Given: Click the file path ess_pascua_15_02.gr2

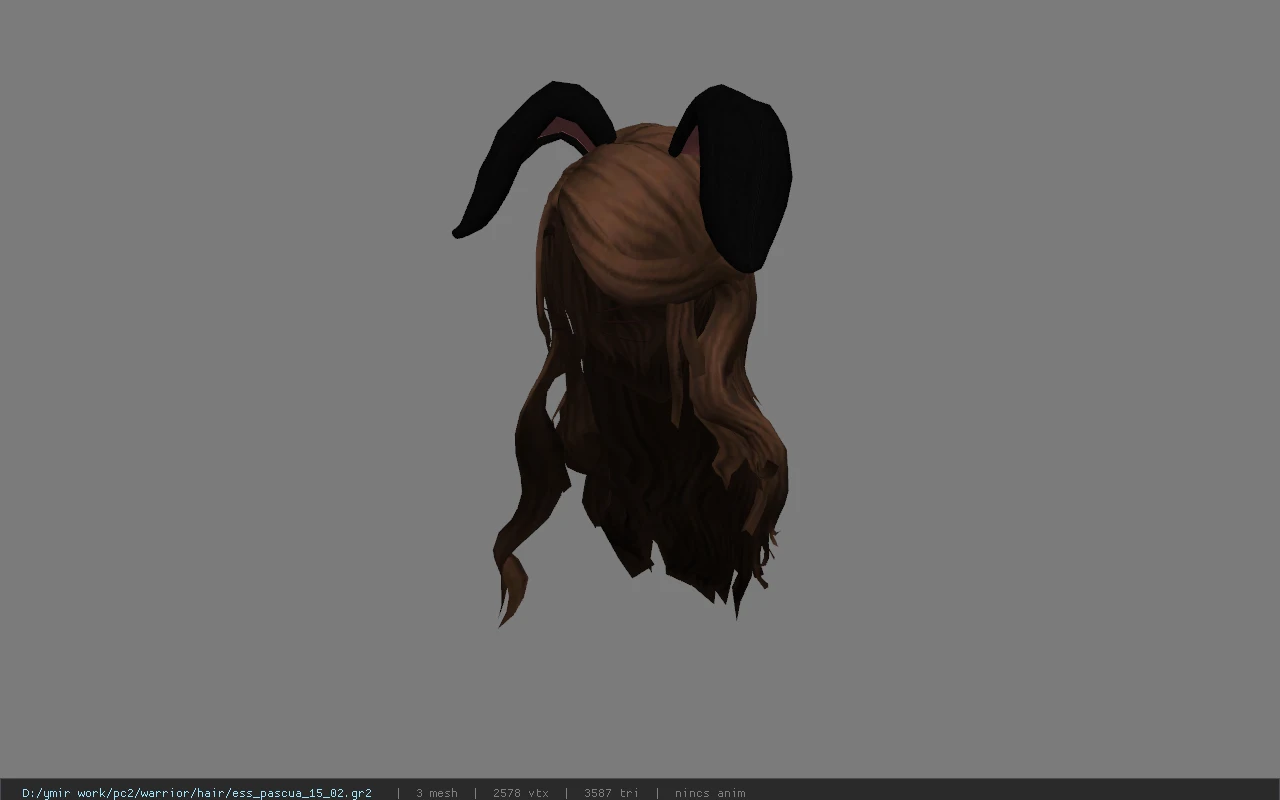Looking at the screenshot, I should [197, 793].
